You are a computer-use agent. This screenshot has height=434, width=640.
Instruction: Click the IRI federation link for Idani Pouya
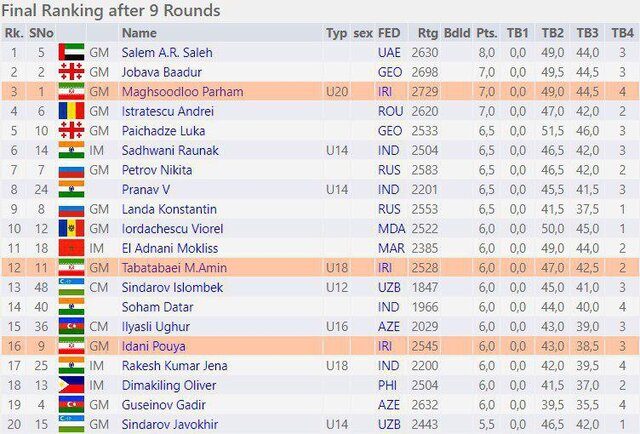click(x=385, y=346)
